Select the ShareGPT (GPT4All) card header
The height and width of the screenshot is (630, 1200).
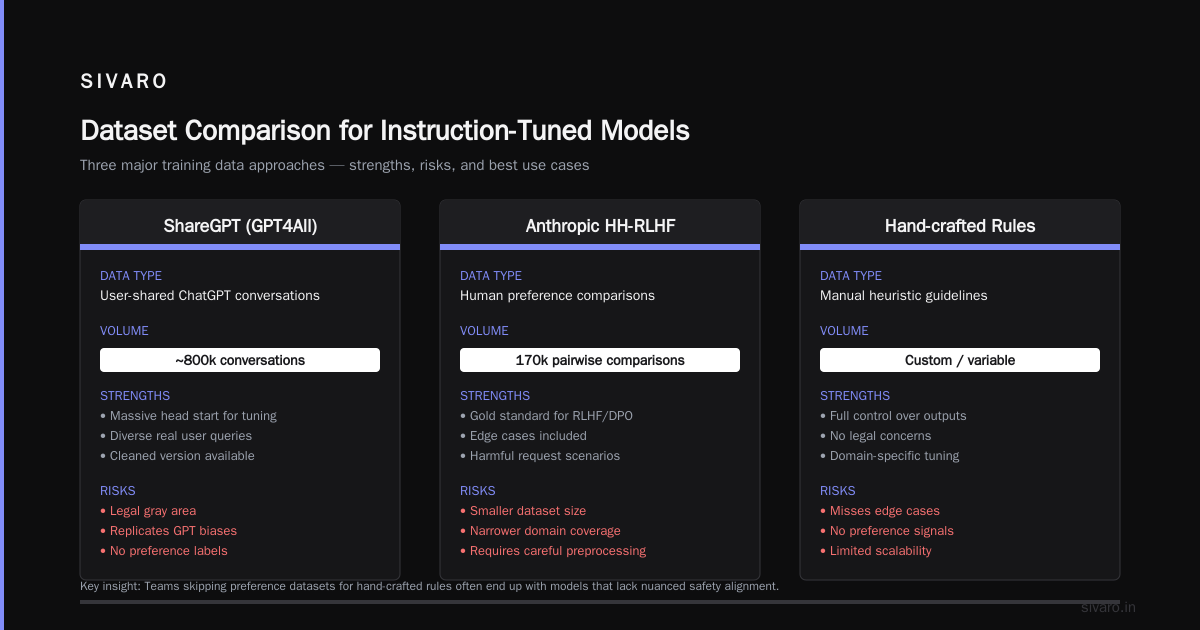pos(240,225)
